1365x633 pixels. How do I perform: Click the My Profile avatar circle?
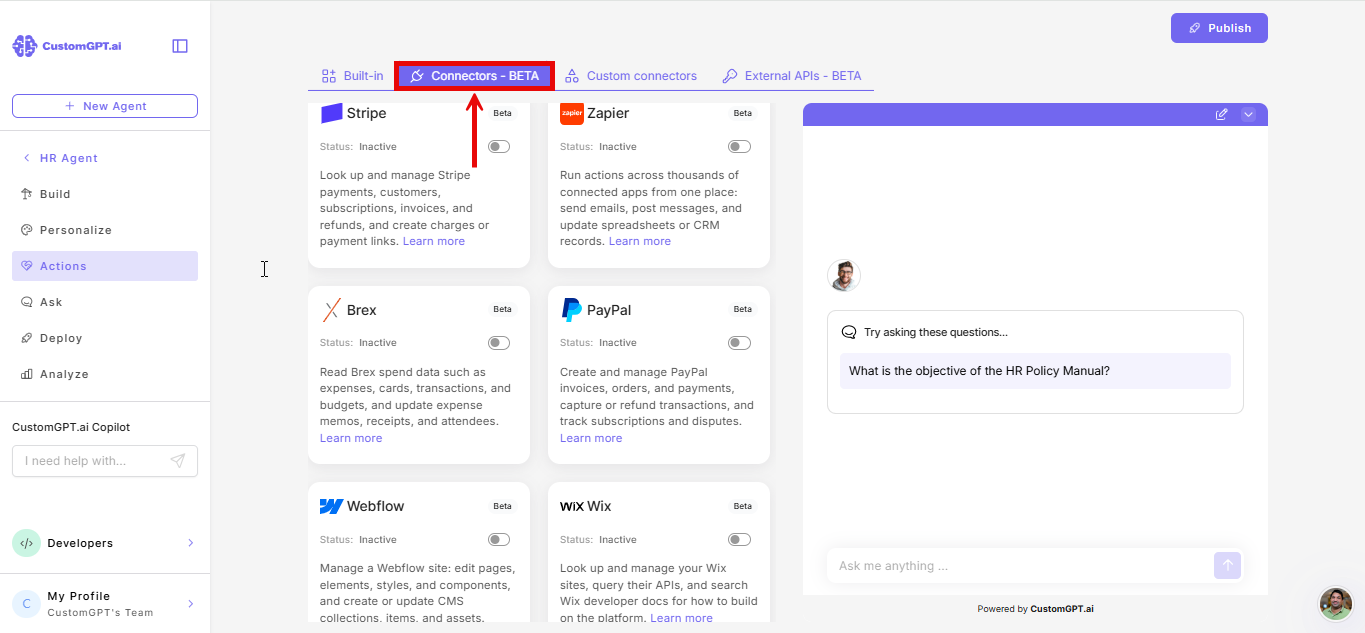click(26, 604)
